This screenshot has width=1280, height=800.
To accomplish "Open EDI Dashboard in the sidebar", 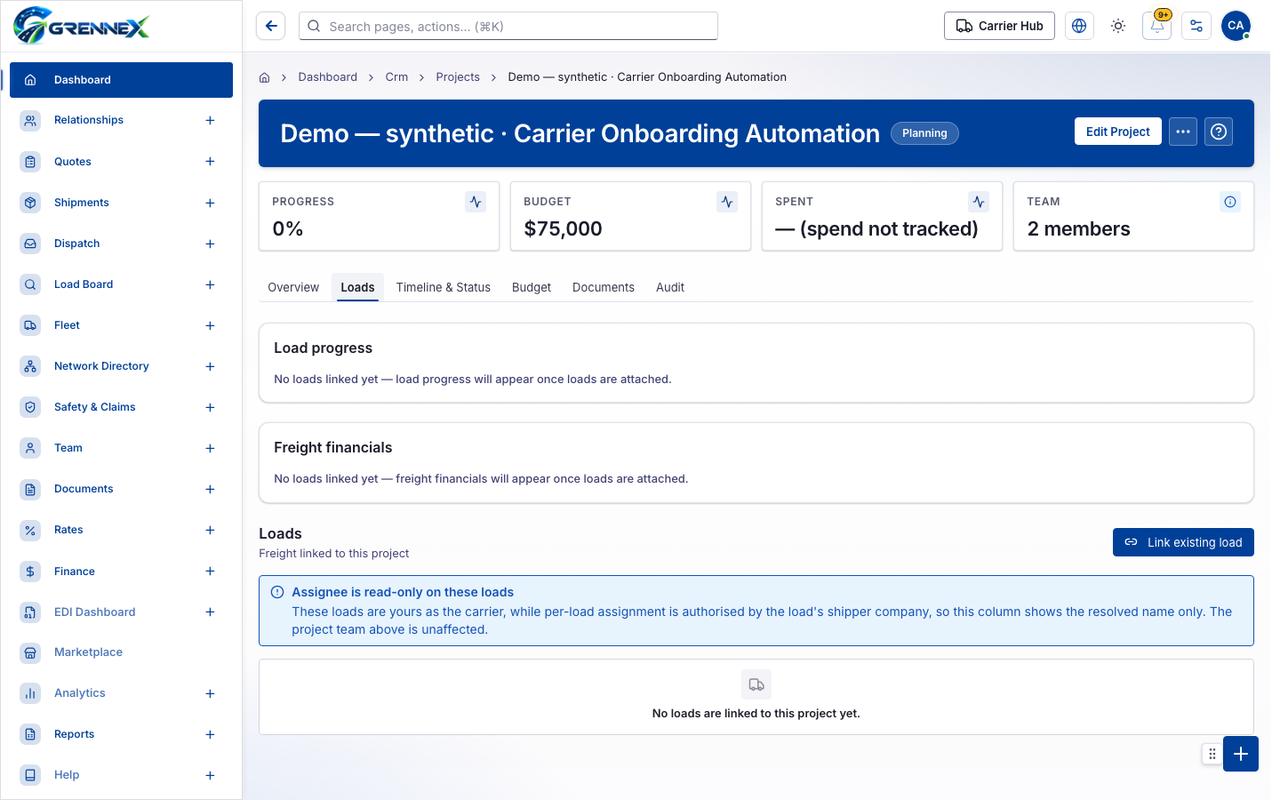I will point(94,612).
